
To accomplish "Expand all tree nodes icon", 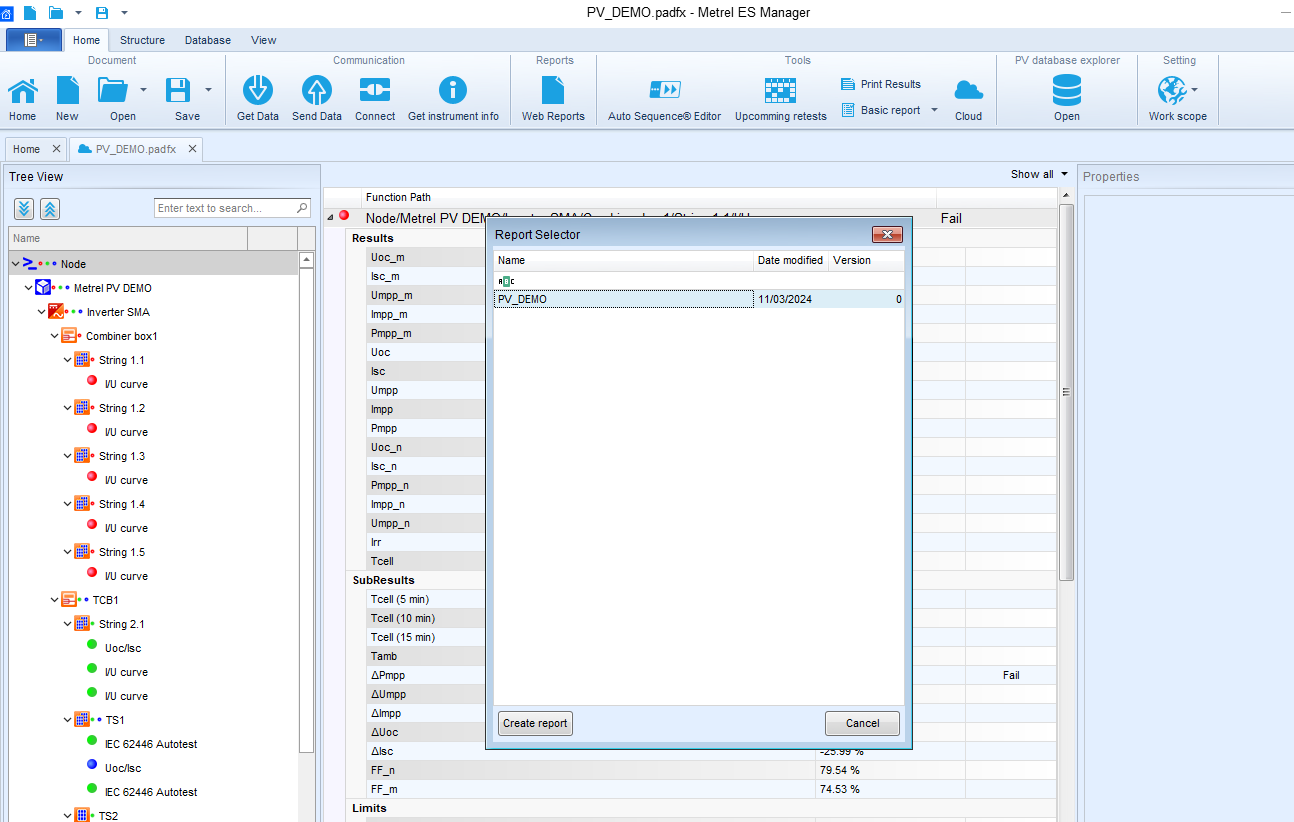I will coord(24,209).
